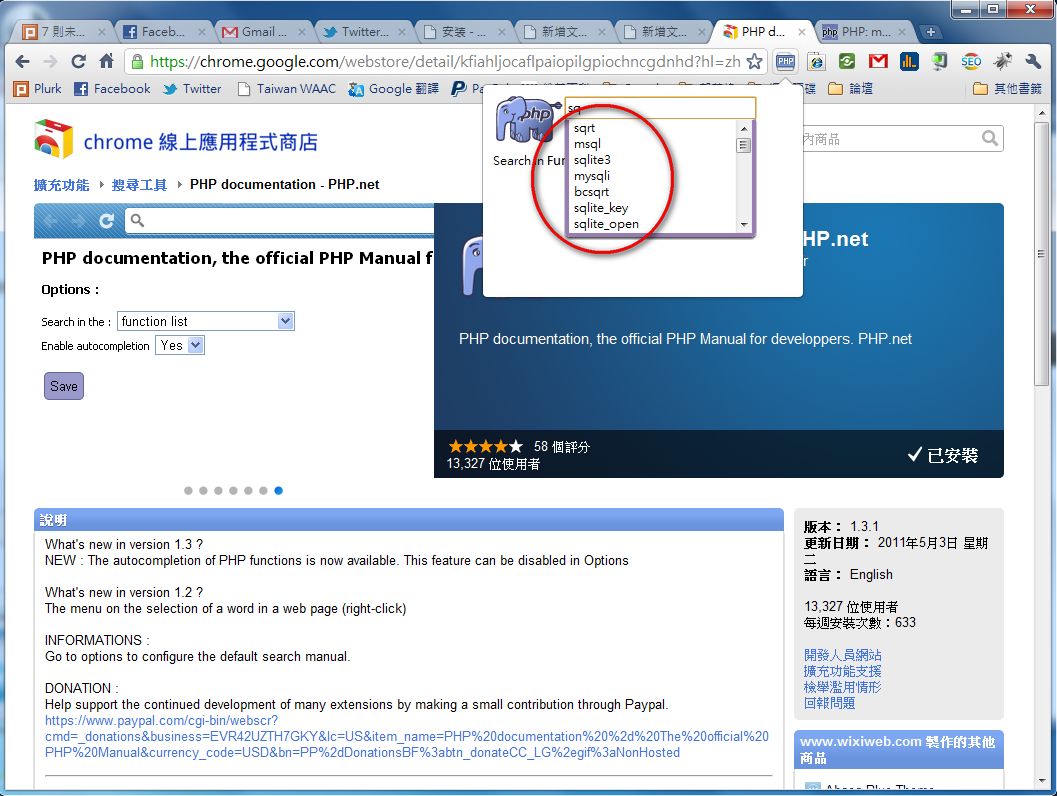This screenshot has height=796, width=1057.
Task: Click the 檢舉濫用情形 link
Action: 843,687
